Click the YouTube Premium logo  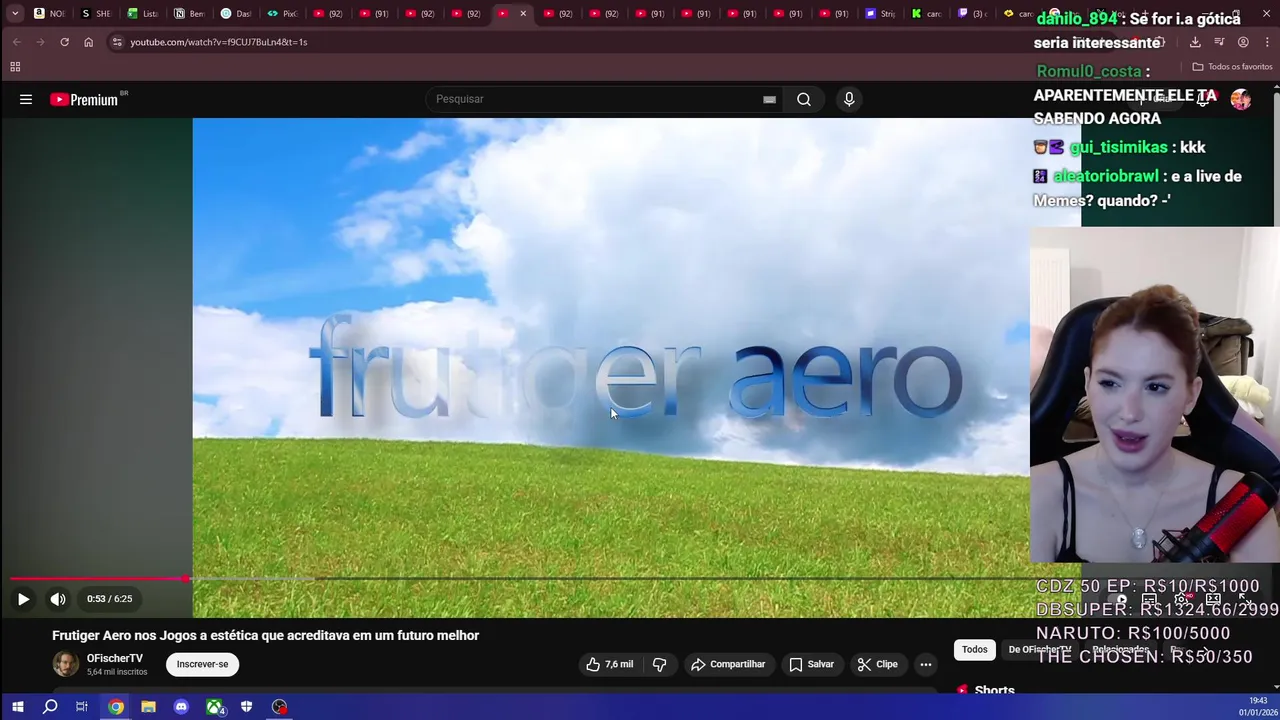[x=84, y=99]
